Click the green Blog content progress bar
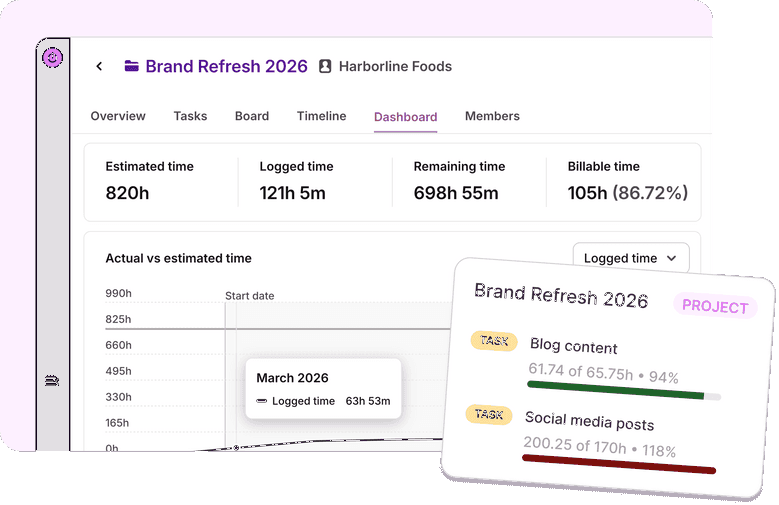This screenshot has height=505, width=779. pos(623,390)
